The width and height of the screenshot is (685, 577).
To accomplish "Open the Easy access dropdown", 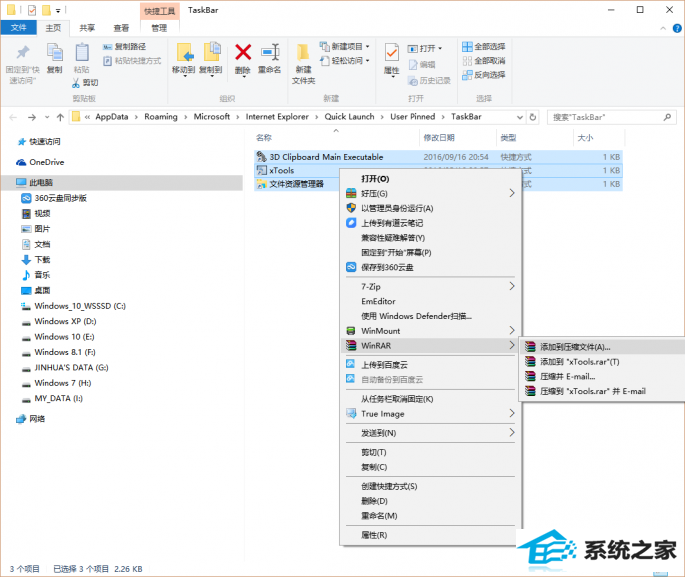I will (x=345, y=60).
